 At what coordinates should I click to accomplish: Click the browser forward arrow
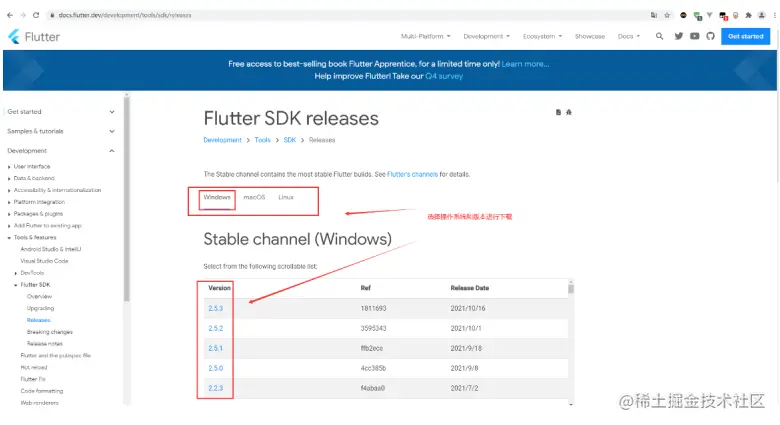point(23,15)
